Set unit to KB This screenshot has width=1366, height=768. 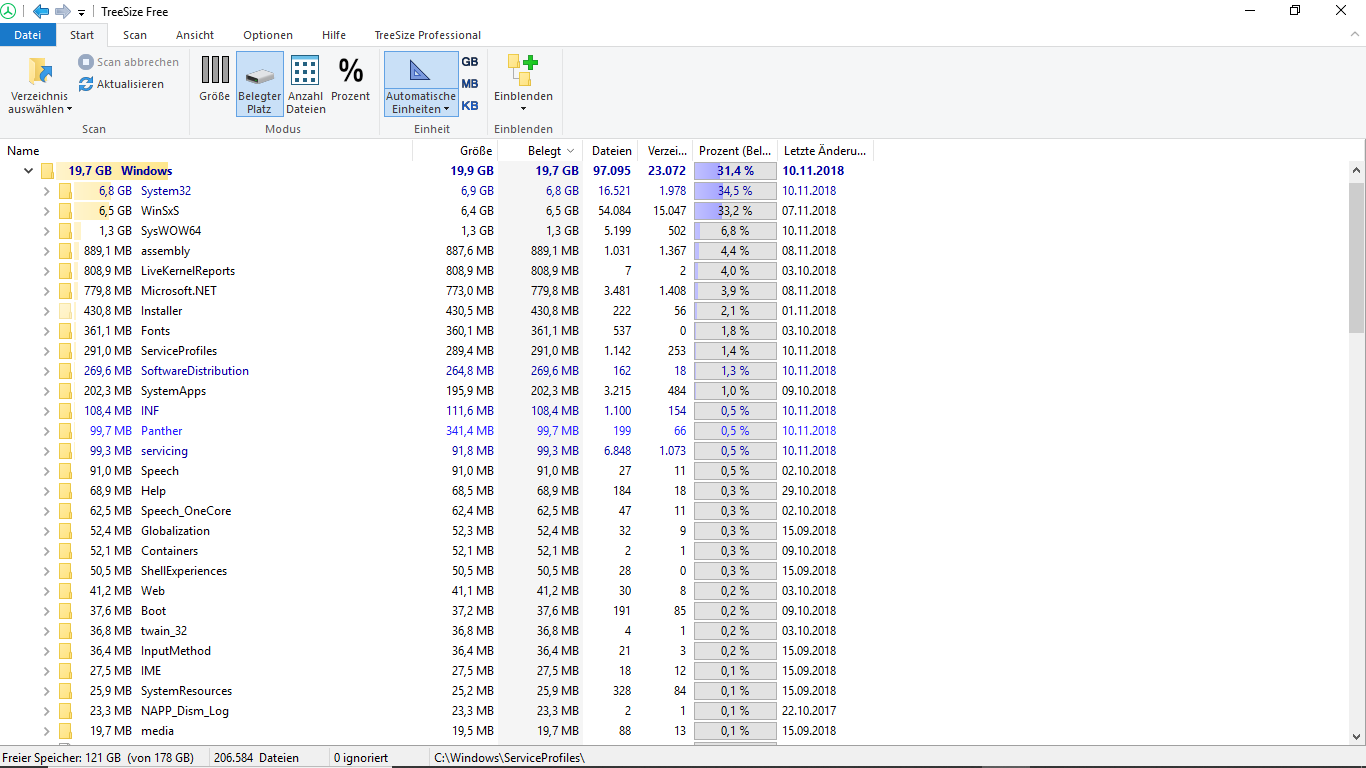click(469, 106)
